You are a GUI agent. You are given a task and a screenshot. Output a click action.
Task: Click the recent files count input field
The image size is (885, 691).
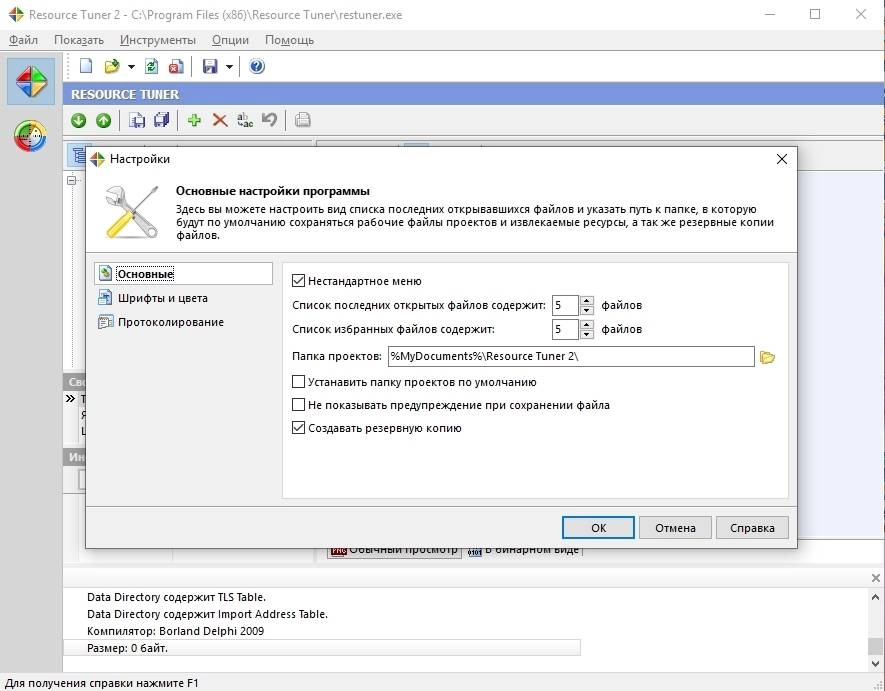pyautogui.click(x=566, y=305)
